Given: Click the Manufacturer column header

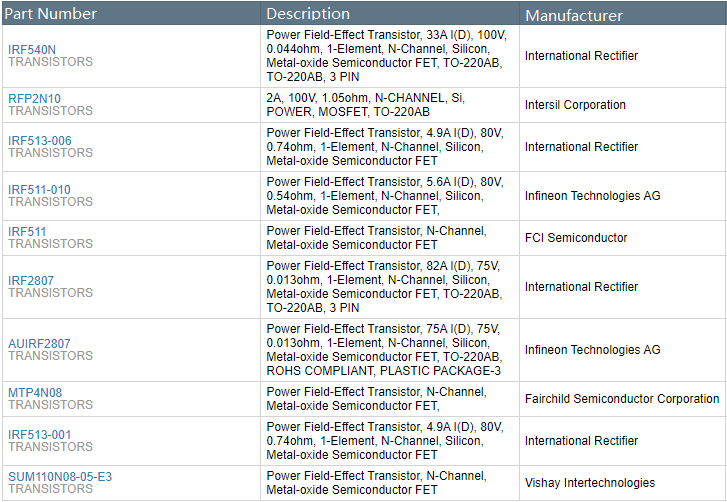Looking at the screenshot, I should [x=574, y=15].
